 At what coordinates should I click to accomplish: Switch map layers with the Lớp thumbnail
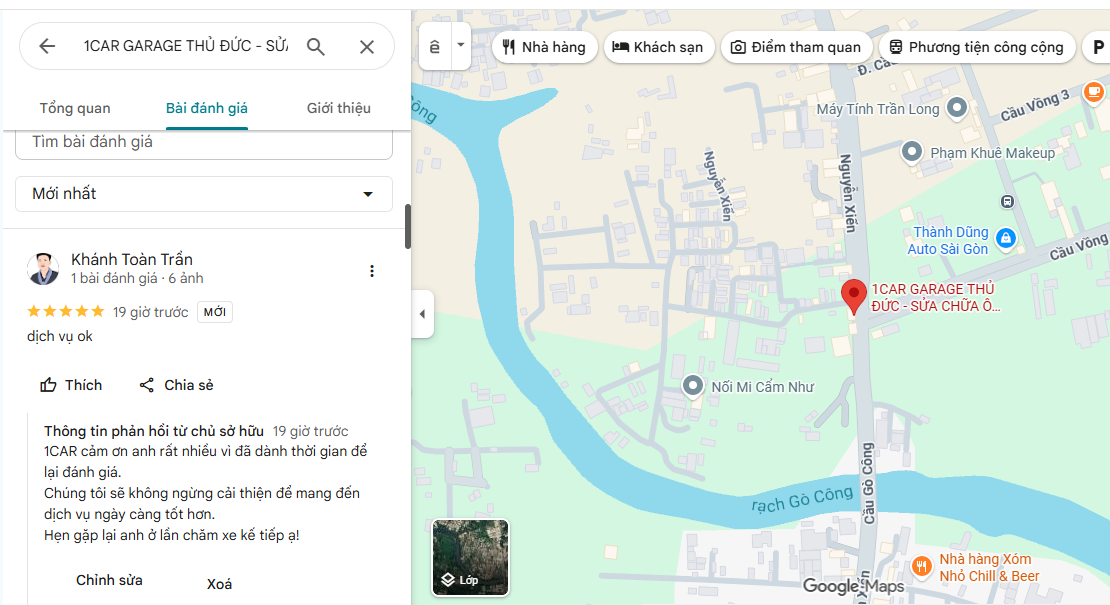point(471,558)
